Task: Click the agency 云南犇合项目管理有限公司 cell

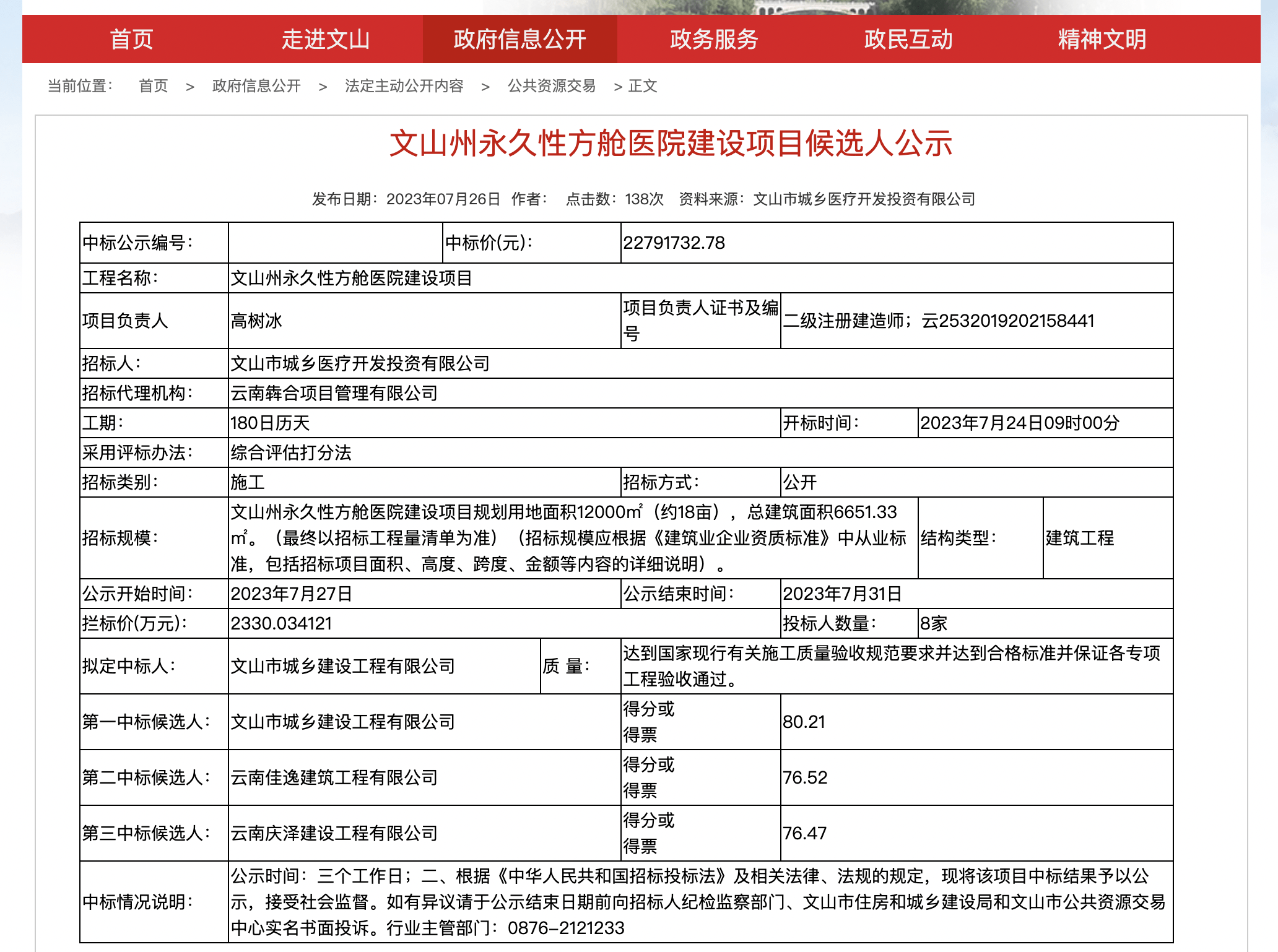Action: click(700, 393)
